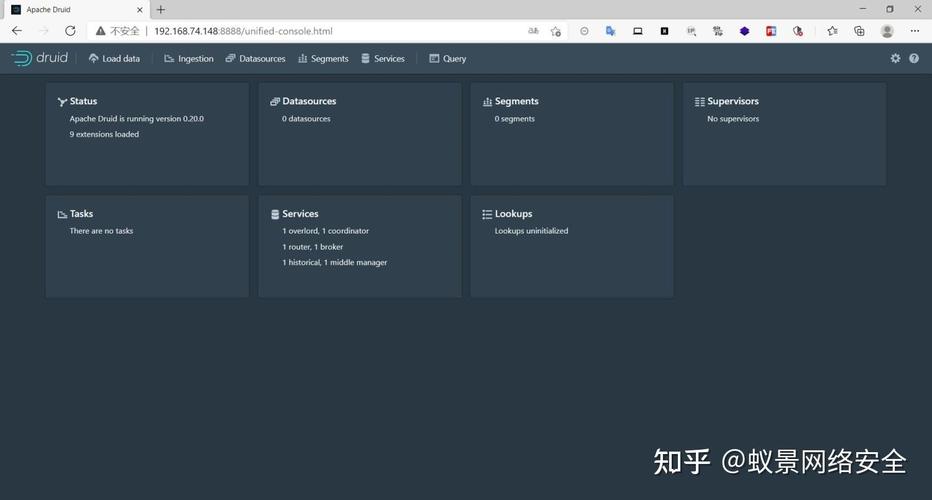Click the Services card database icon
This screenshot has height=500, width=932.
275,214
